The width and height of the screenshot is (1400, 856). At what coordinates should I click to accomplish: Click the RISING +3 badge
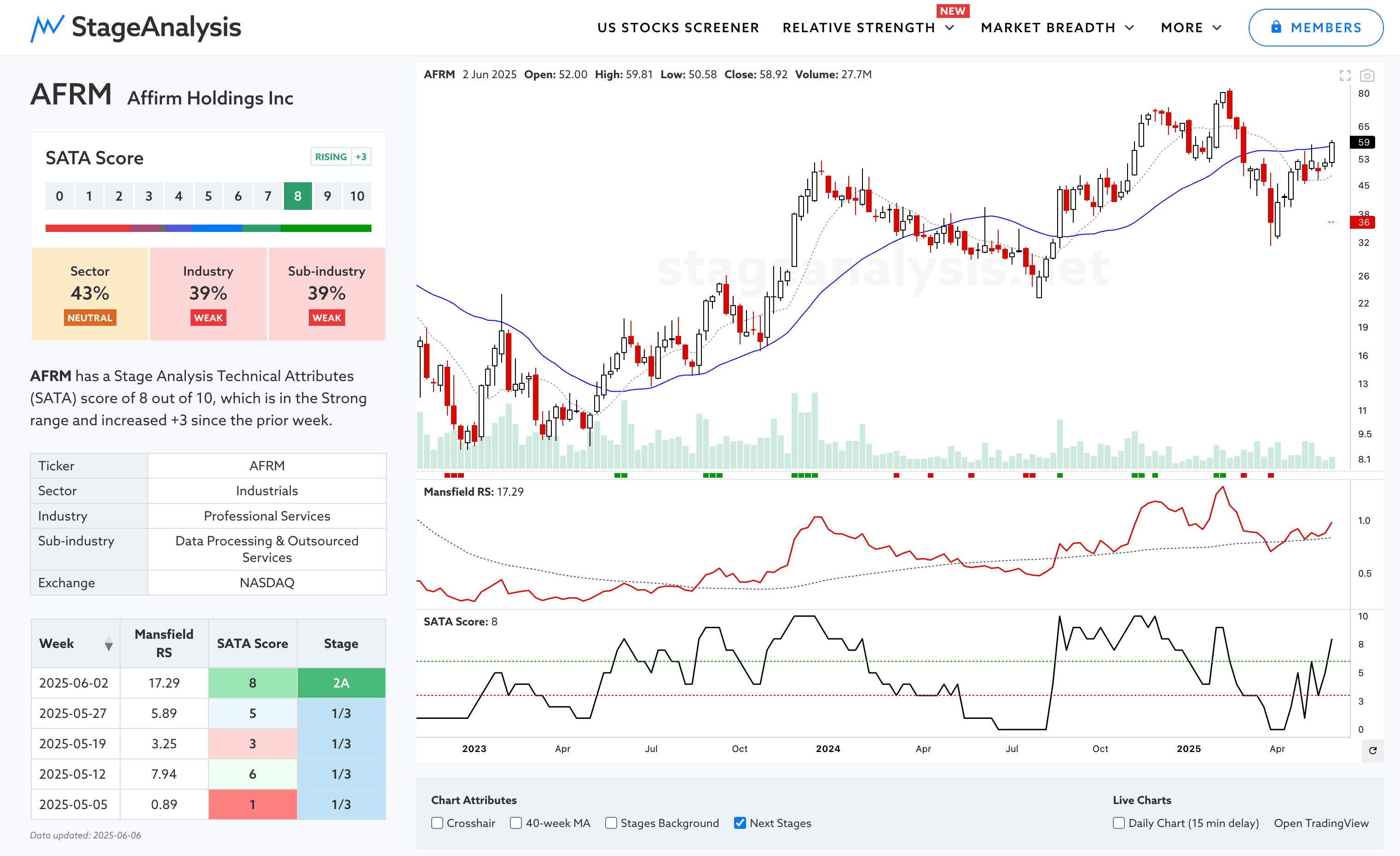[x=341, y=157]
